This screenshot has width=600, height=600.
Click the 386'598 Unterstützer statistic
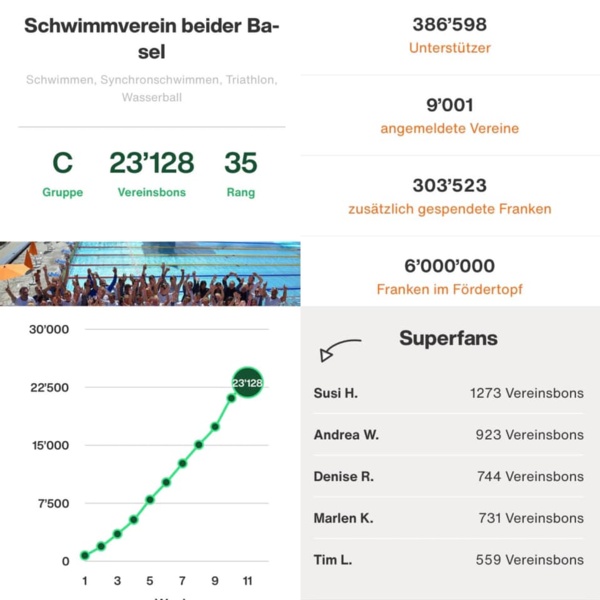click(x=451, y=34)
